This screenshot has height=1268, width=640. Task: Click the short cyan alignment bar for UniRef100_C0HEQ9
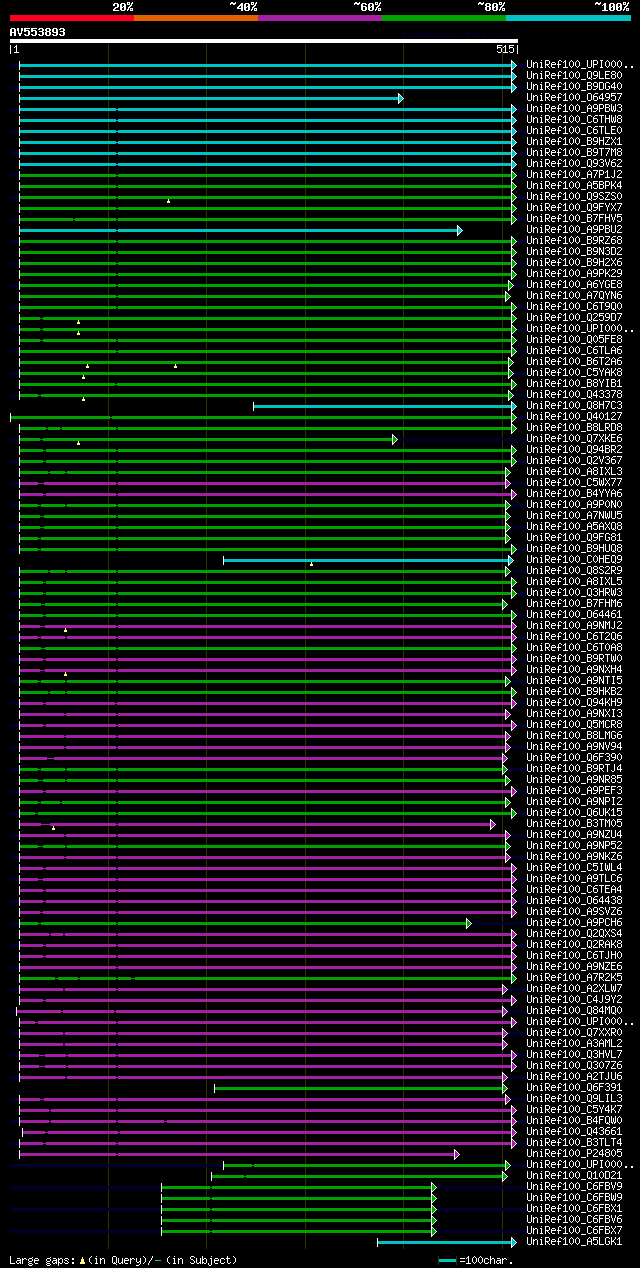tap(367, 560)
